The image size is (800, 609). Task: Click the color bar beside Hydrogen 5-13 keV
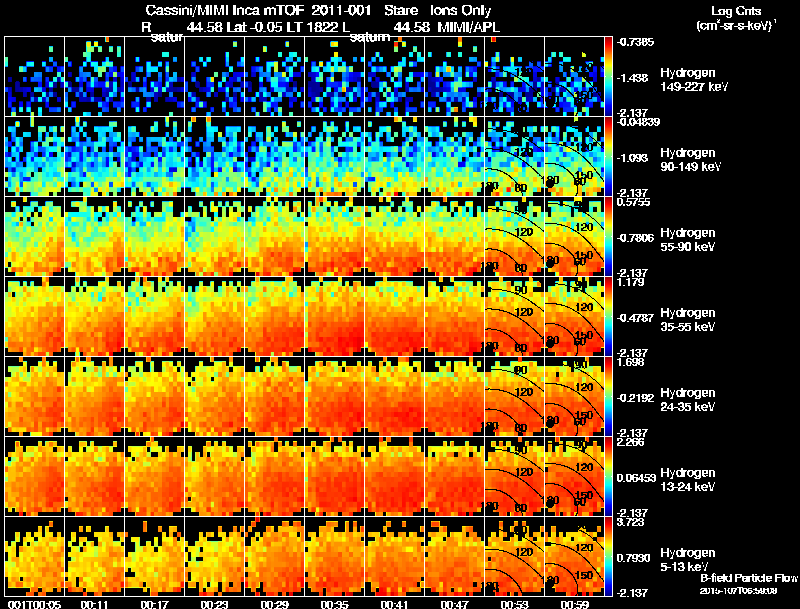point(608,557)
